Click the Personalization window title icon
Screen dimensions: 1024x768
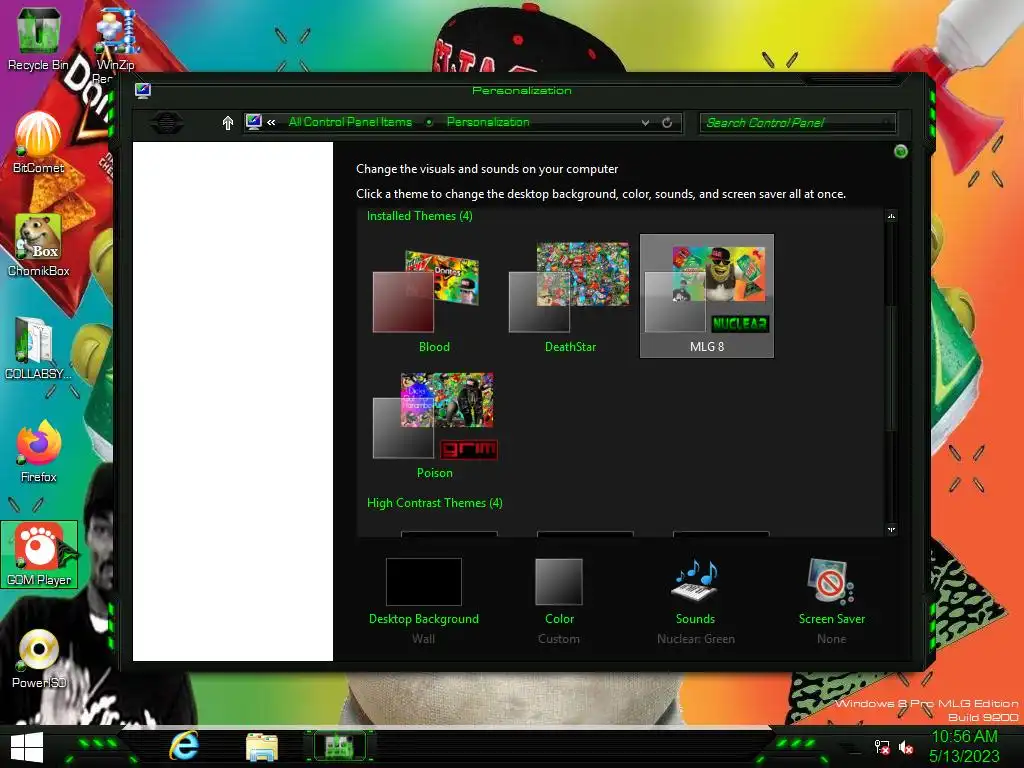[x=143, y=90]
